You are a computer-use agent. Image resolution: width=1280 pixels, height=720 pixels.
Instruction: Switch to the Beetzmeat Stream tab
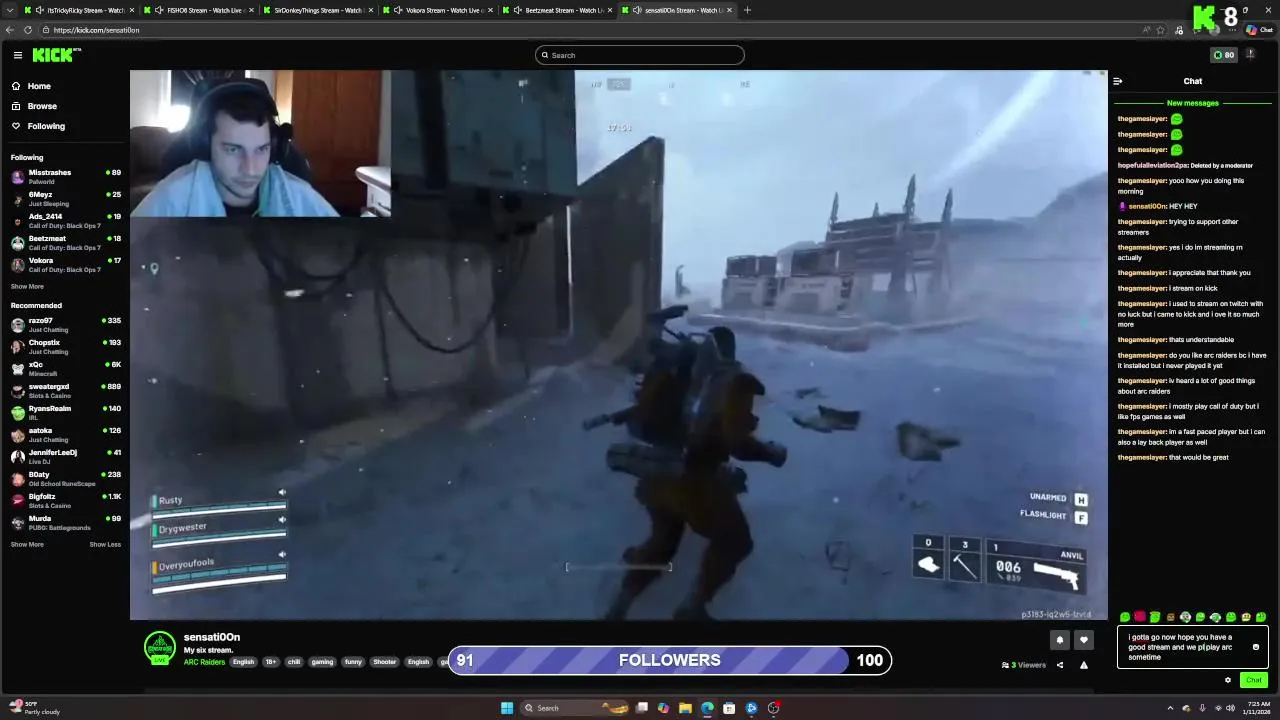point(557,10)
